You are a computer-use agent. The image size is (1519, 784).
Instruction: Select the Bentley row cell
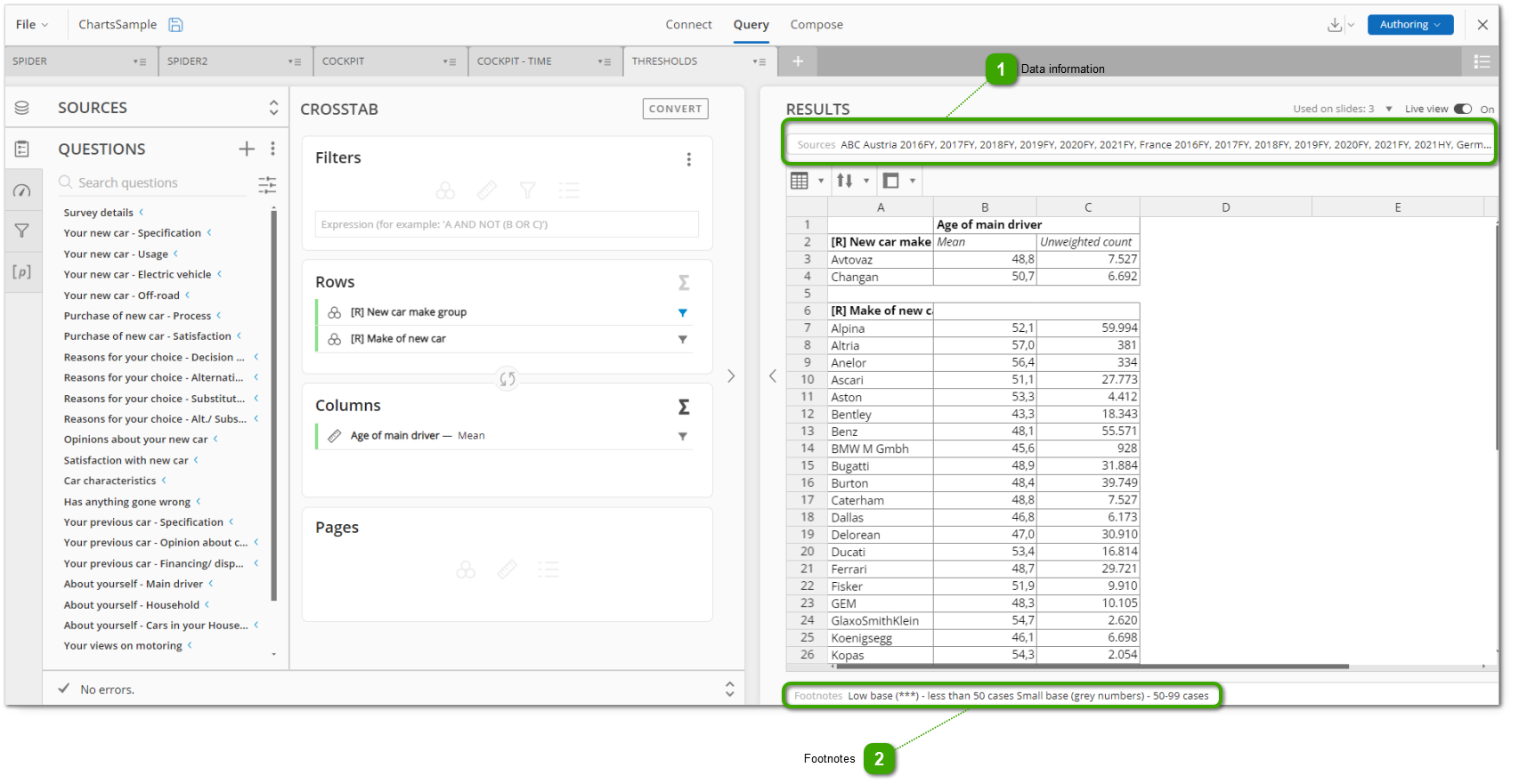pos(881,415)
